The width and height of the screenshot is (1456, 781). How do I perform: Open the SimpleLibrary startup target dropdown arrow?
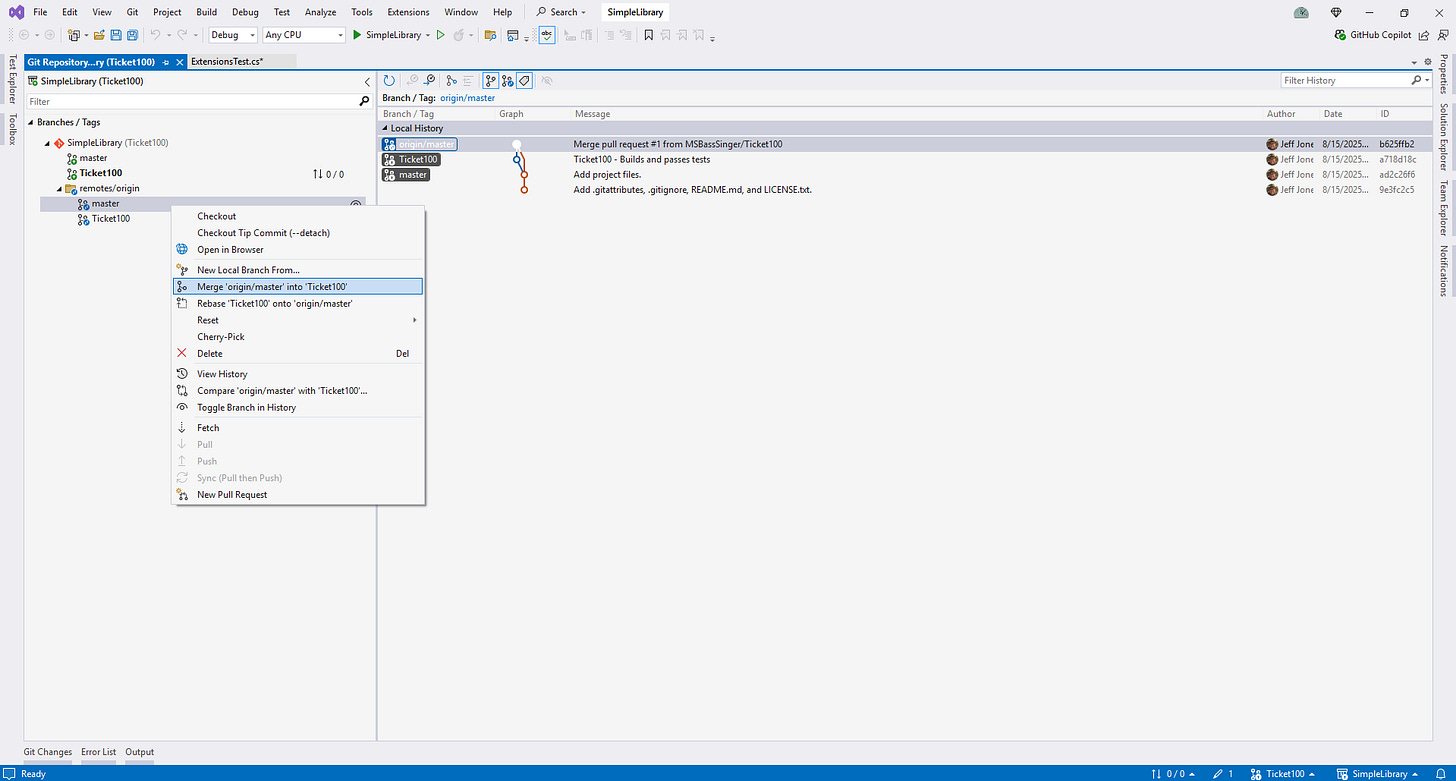click(428, 35)
